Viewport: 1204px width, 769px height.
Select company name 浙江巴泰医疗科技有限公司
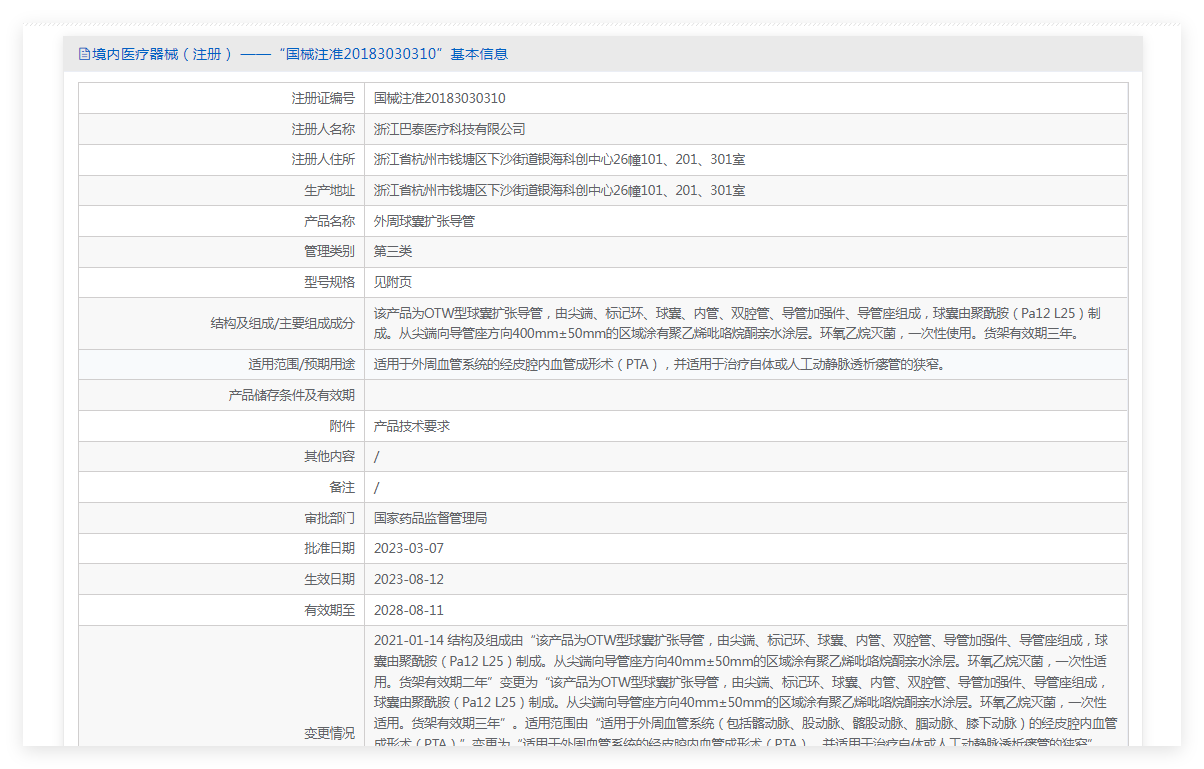[x=450, y=129]
